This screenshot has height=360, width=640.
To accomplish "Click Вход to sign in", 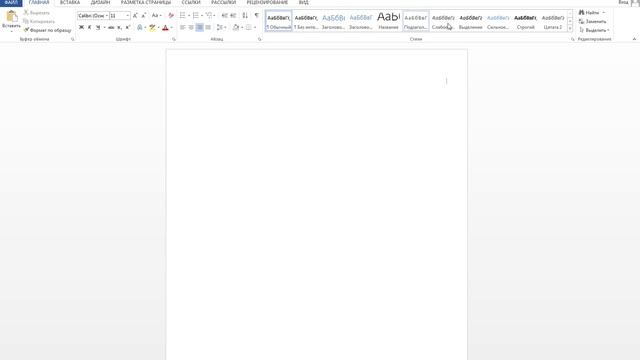I will pyautogui.click(x=623, y=2).
